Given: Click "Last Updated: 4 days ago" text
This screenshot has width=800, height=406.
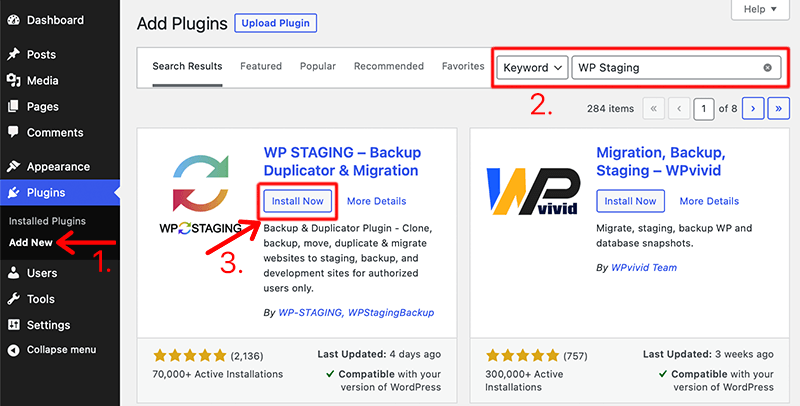Looking at the screenshot, I should [x=379, y=354].
